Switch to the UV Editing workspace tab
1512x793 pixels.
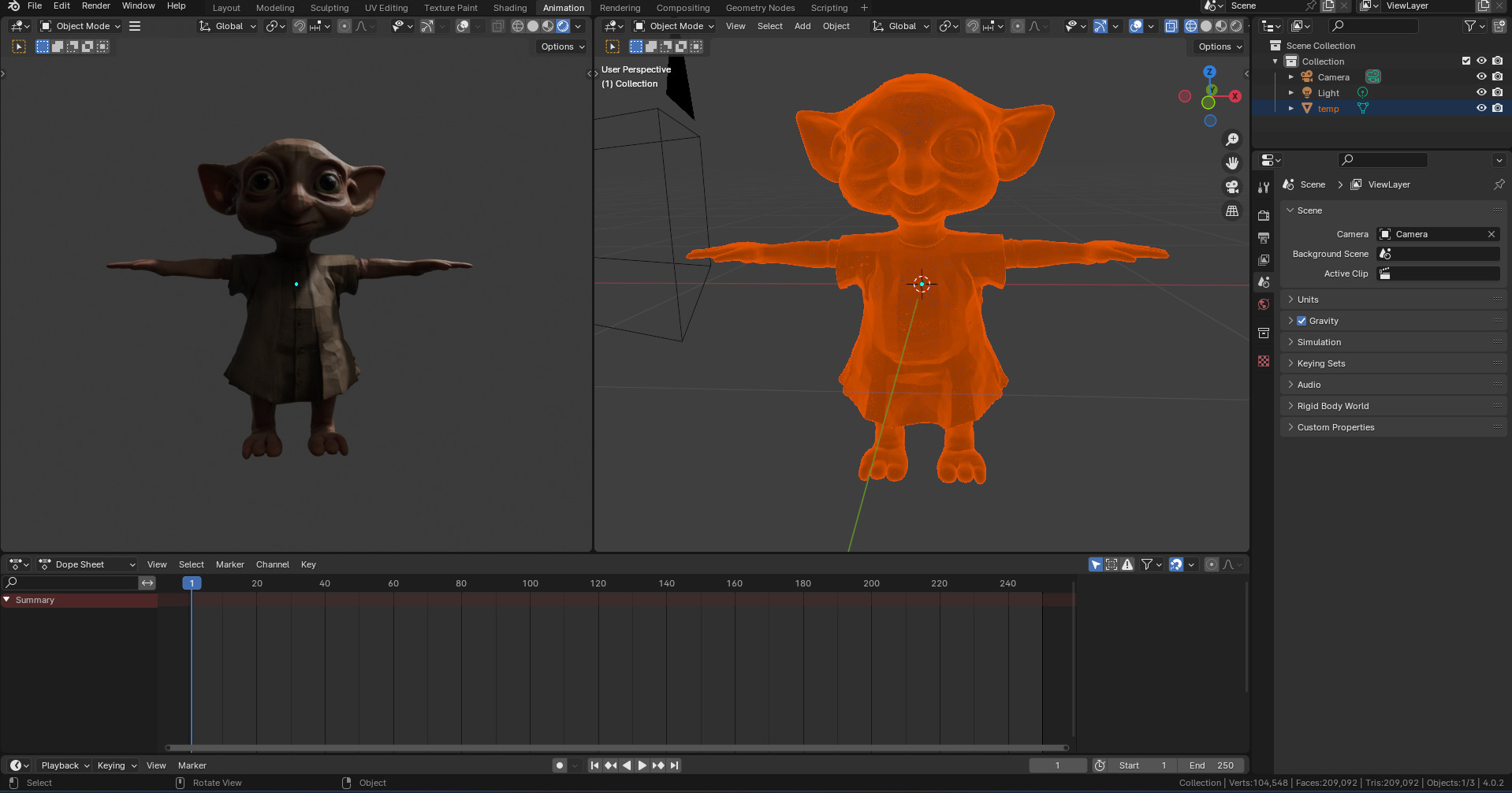pos(386,8)
